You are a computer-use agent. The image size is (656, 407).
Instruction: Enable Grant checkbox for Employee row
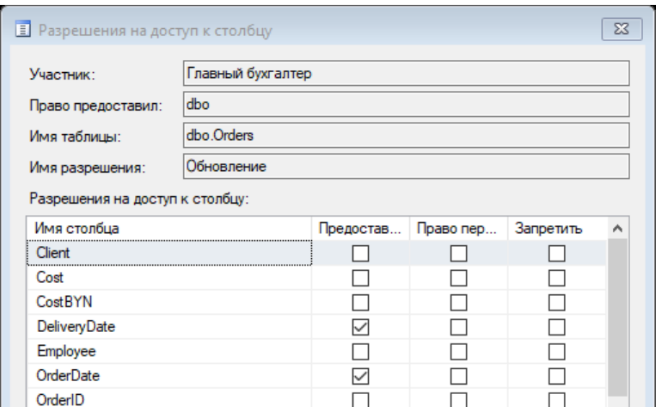[360, 352]
